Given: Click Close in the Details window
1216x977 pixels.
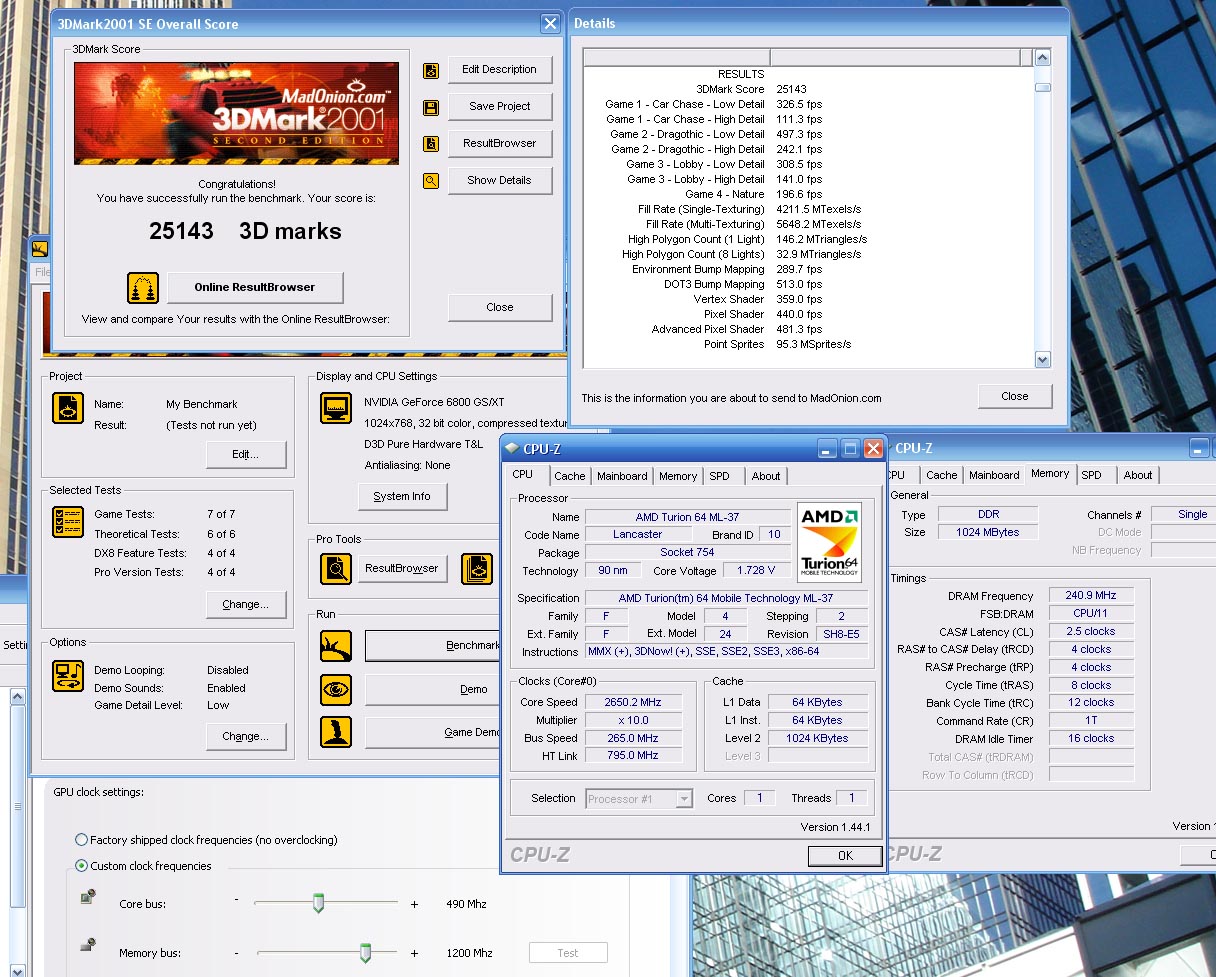Looking at the screenshot, I should pos(1015,397).
